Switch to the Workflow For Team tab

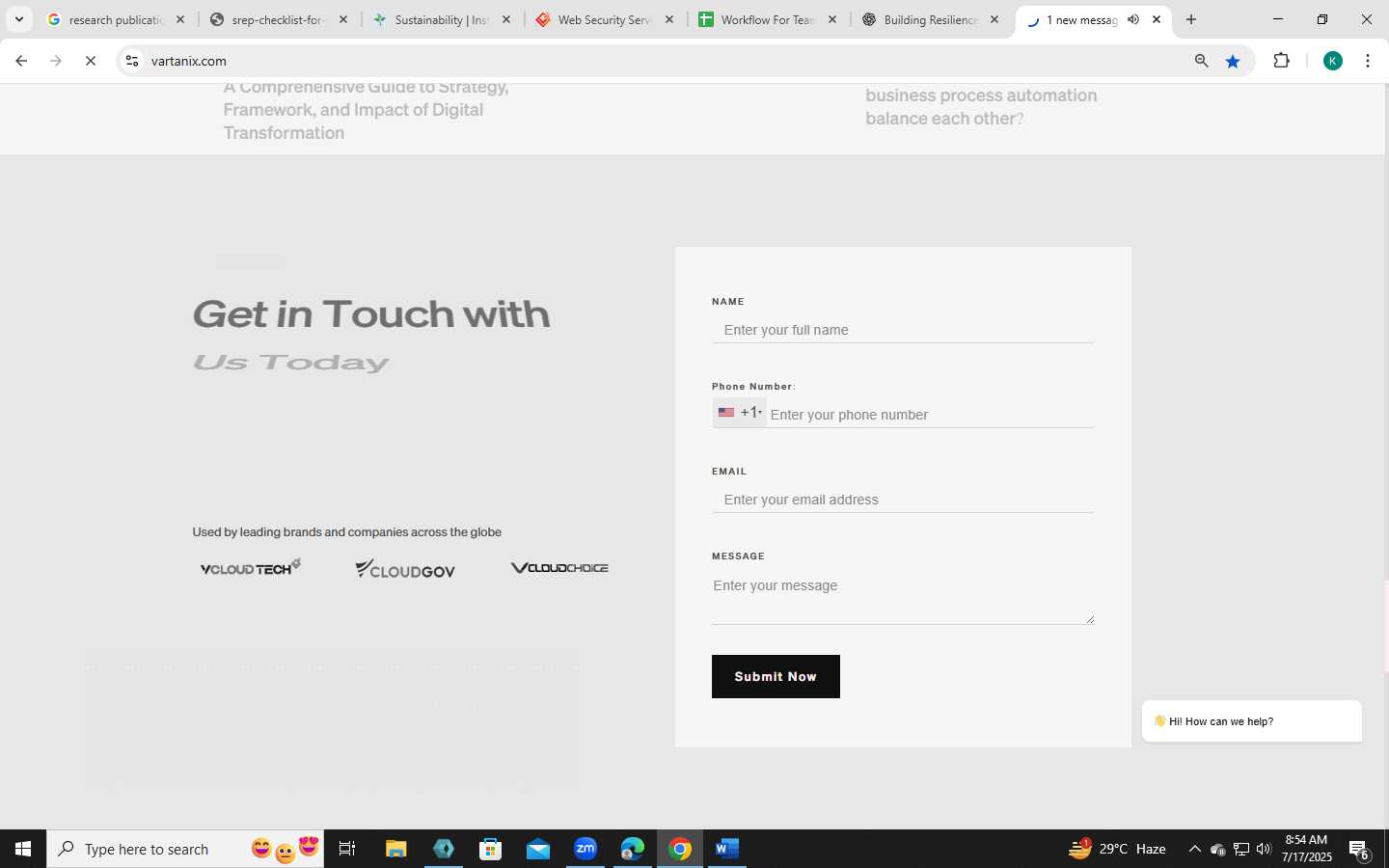pyautogui.click(x=768, y=19)
